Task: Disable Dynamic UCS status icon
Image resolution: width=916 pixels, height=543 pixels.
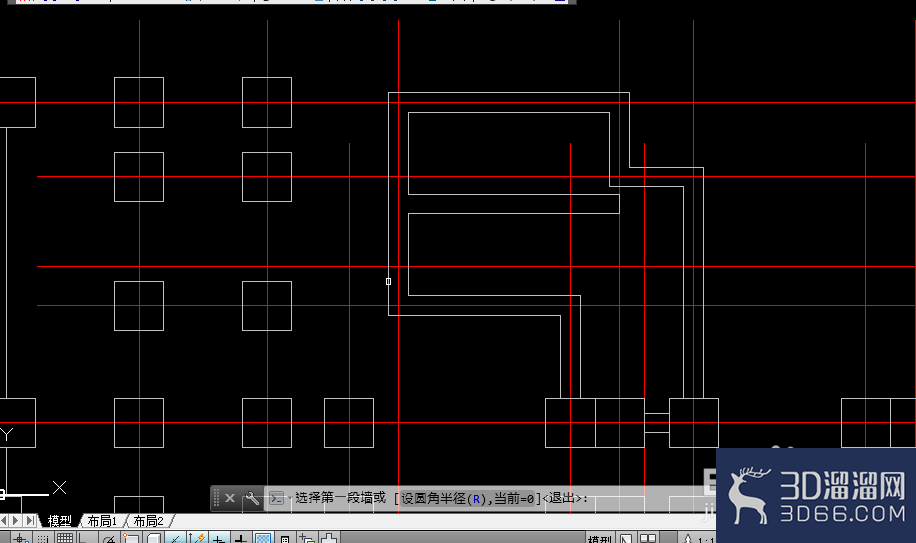Action: (197, 538)
